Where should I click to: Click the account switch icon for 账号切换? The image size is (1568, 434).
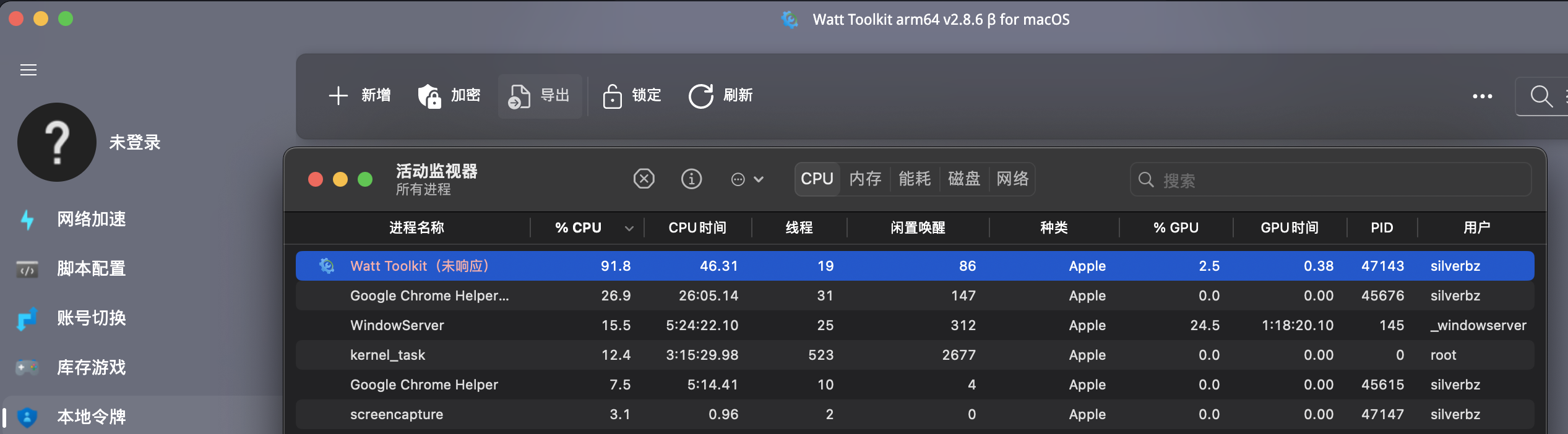click(x=27, y=318)
